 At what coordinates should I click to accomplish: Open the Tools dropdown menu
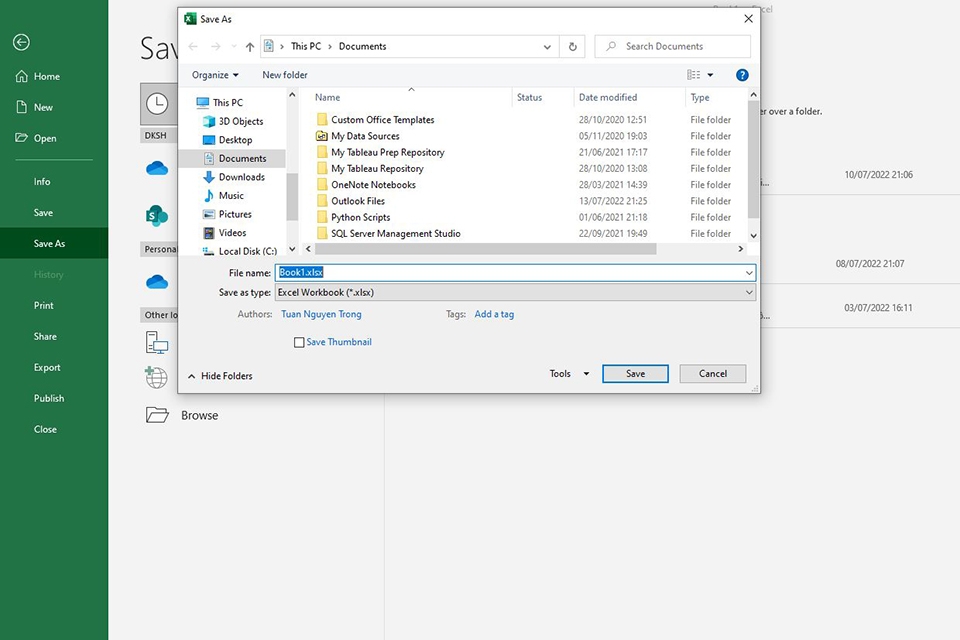point(566,374)
